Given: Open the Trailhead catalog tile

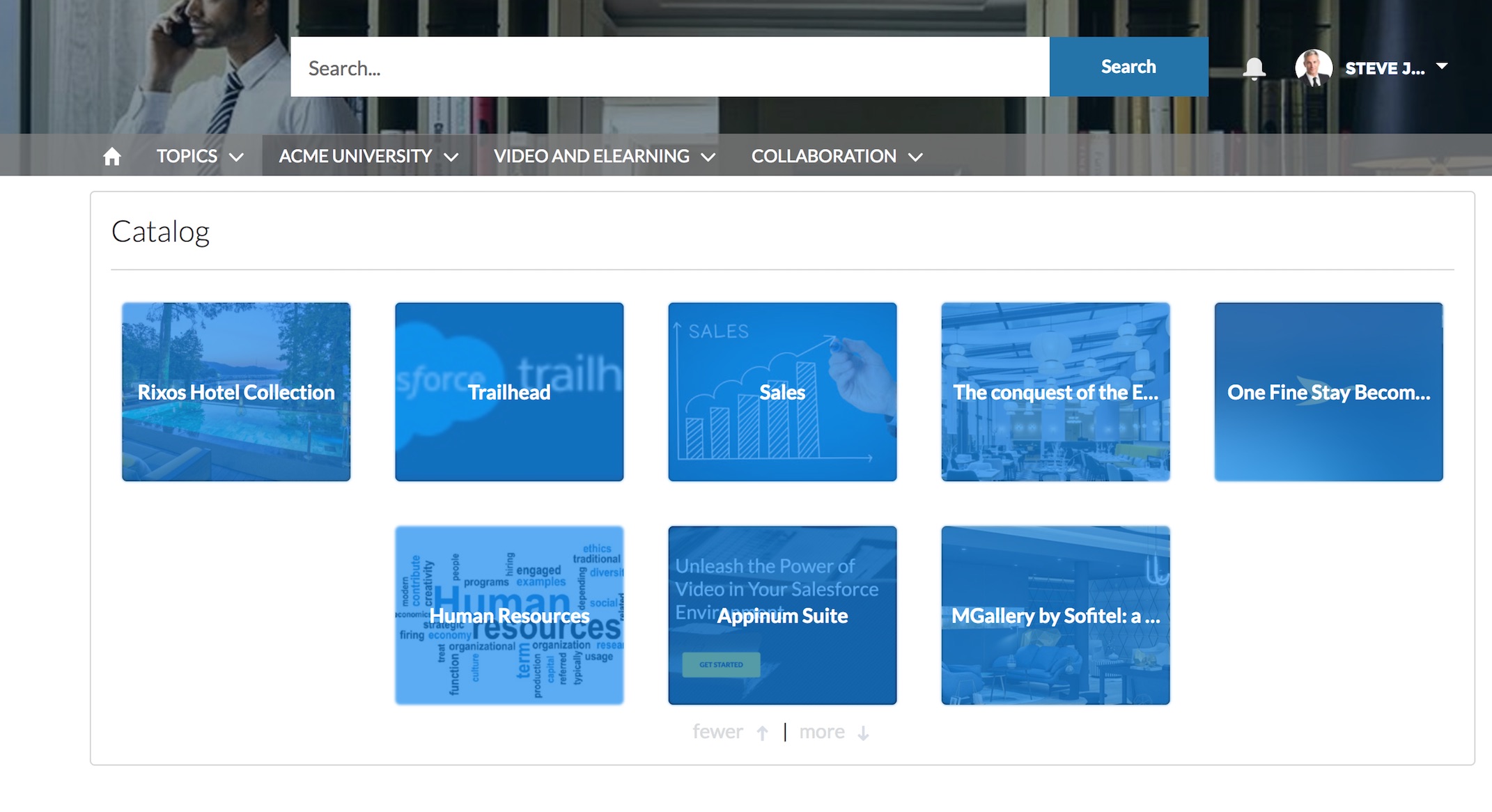Looking at the screenshot, I should [x=509, y=392].
